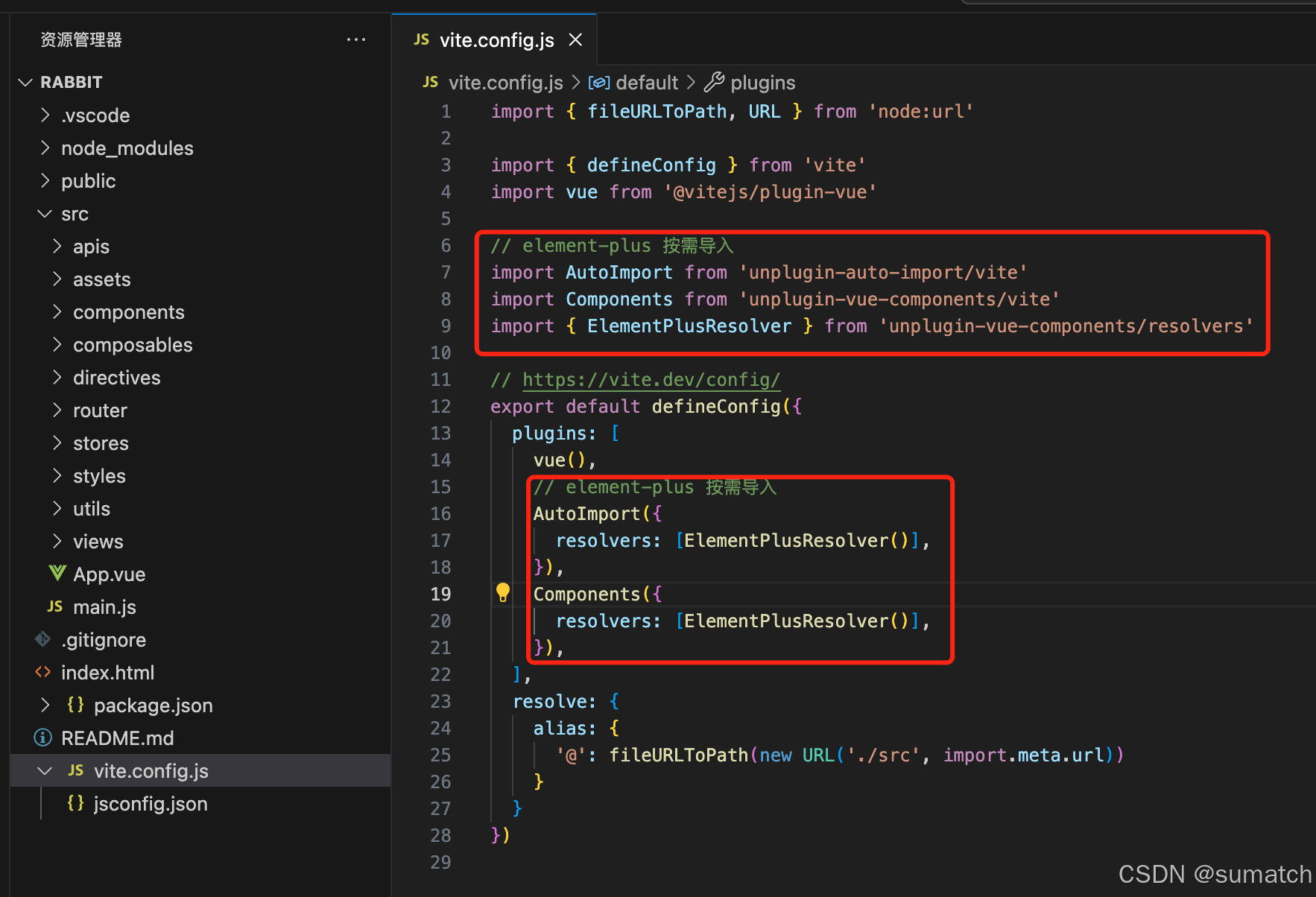
Task: Expand the styles folder
Action: coord(57,475)
